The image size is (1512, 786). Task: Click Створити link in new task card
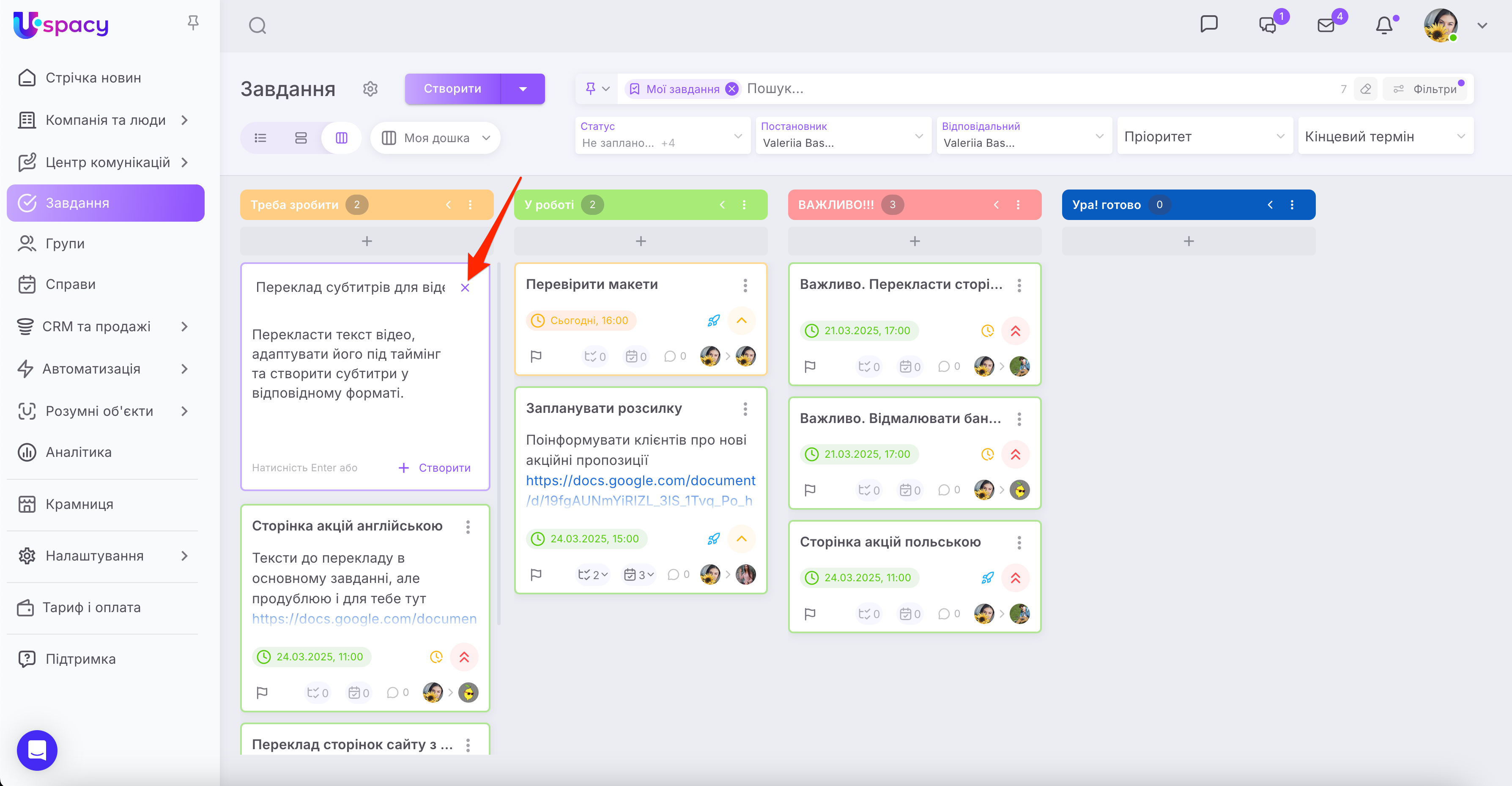click(x=435, y=467)
